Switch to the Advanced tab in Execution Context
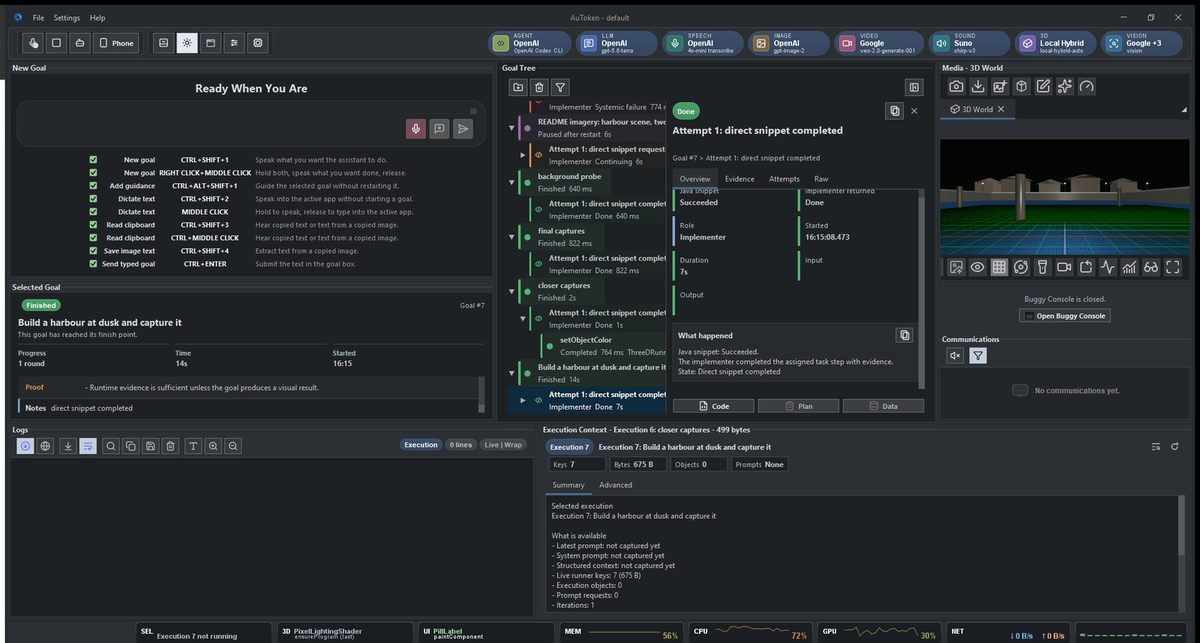Viewport: 1200px width, 643px height. tap(615, 485)
